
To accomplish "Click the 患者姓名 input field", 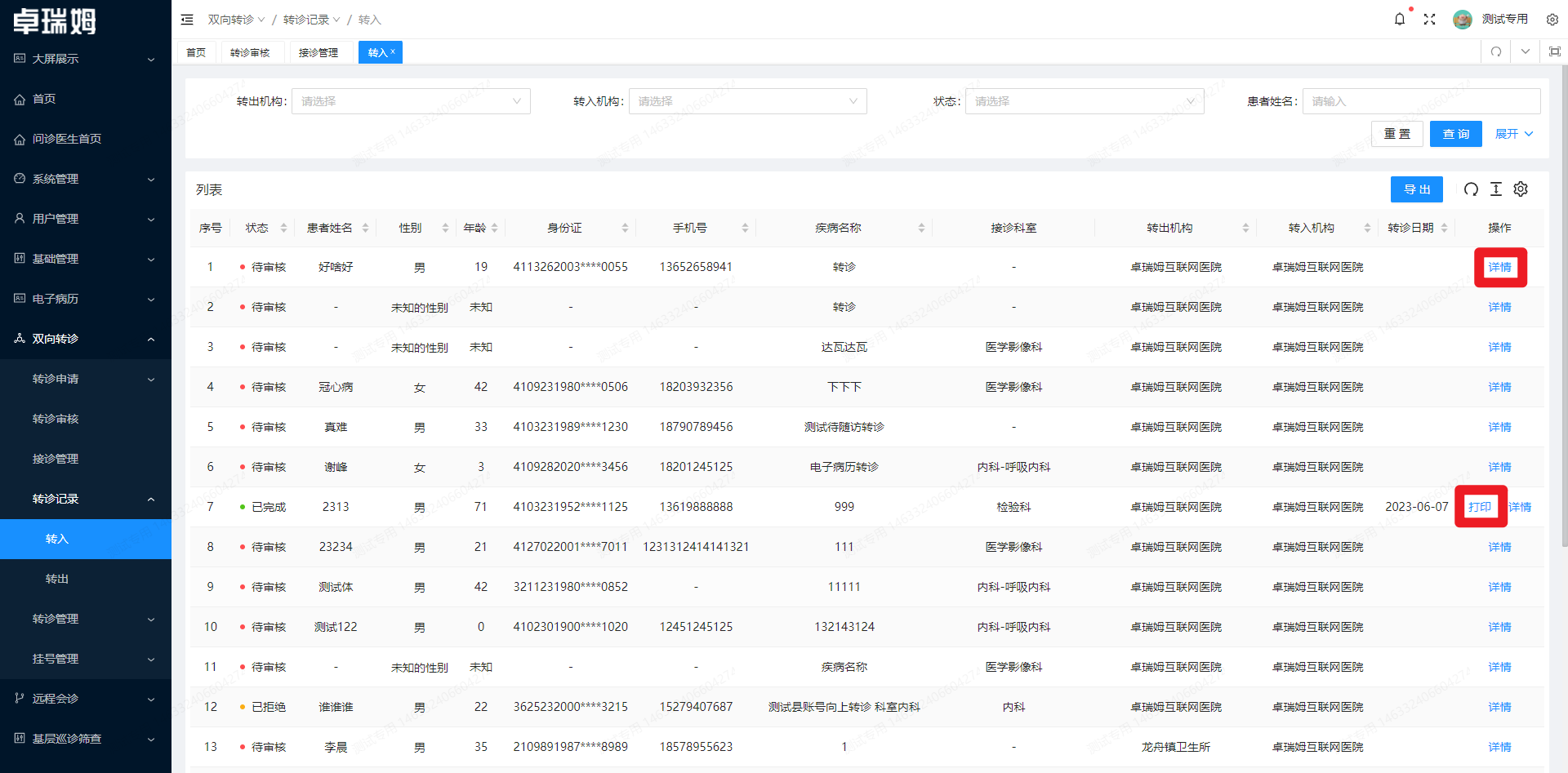I will [1421, 101].
